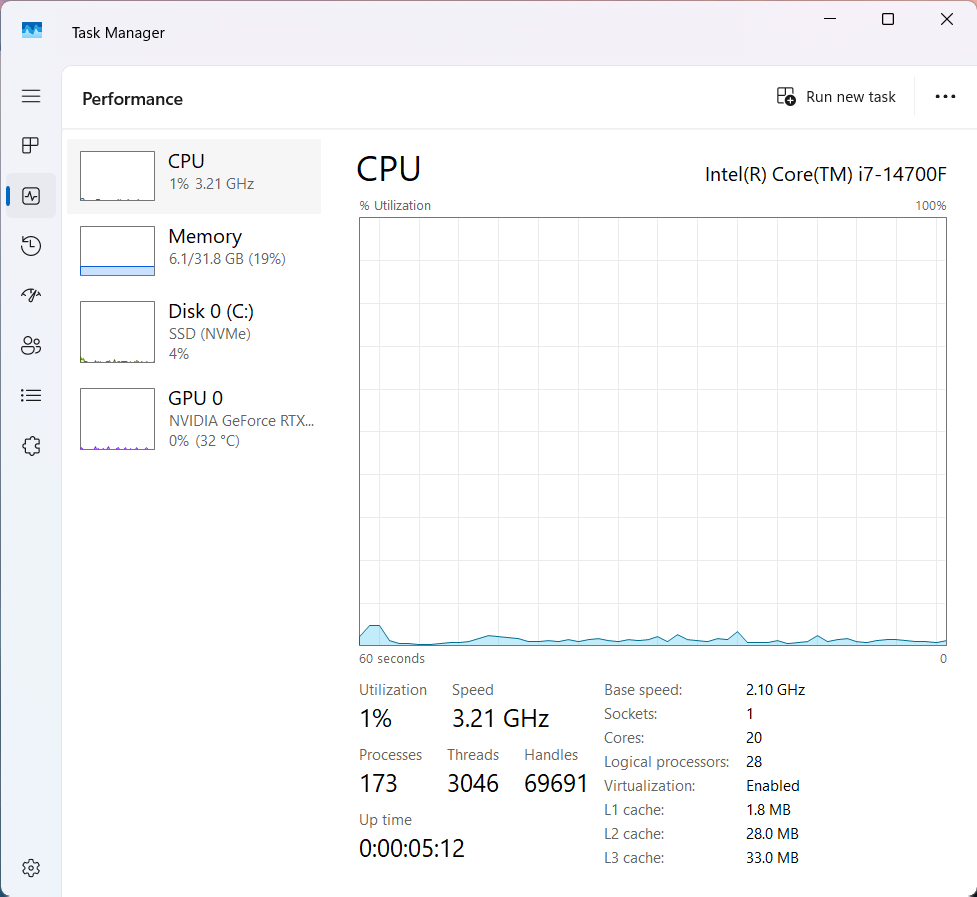Click the Performance page heading
The image size is (977, 897).
click(x=132, y=99)
